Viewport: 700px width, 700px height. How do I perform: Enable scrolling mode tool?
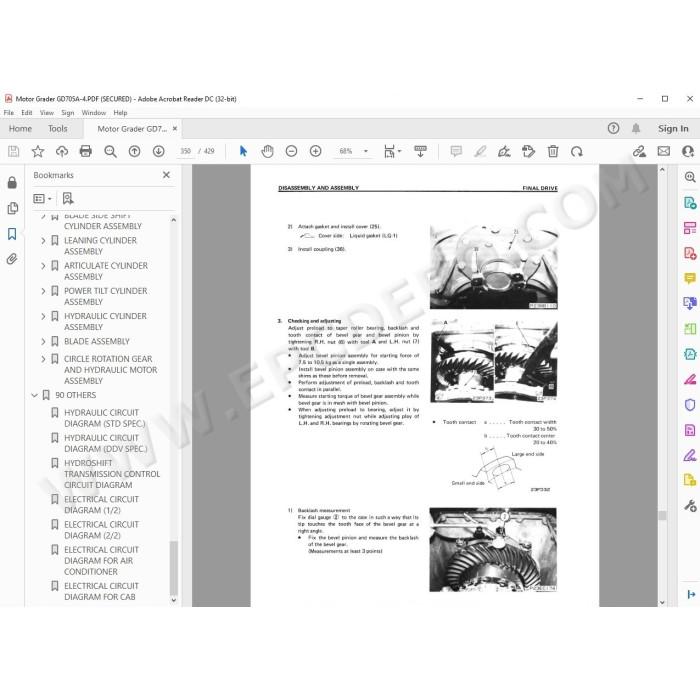point(420,151)
